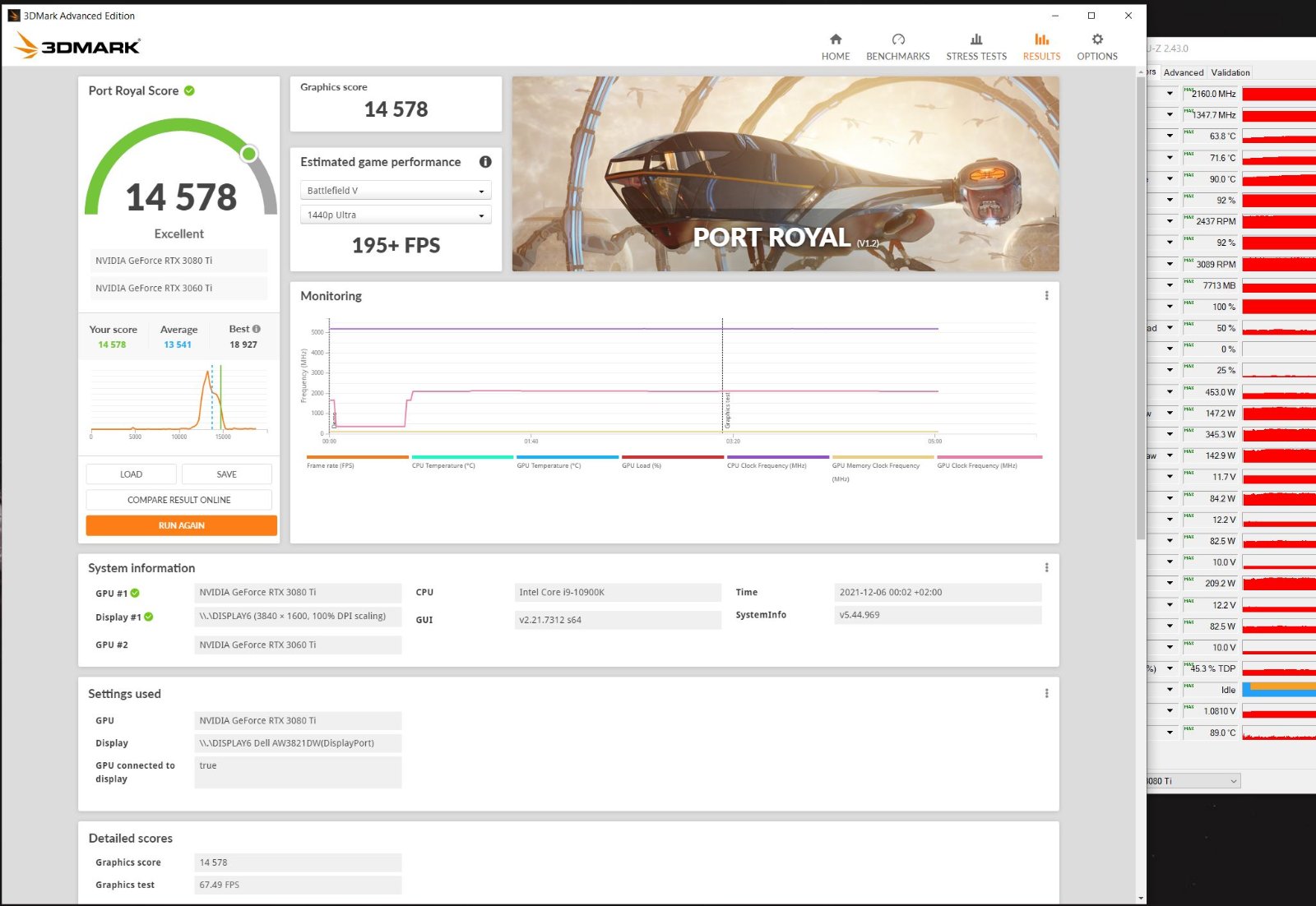
Task: Click the Graphics test value 67.49 FPS
Action: click(x=298, y=885)
